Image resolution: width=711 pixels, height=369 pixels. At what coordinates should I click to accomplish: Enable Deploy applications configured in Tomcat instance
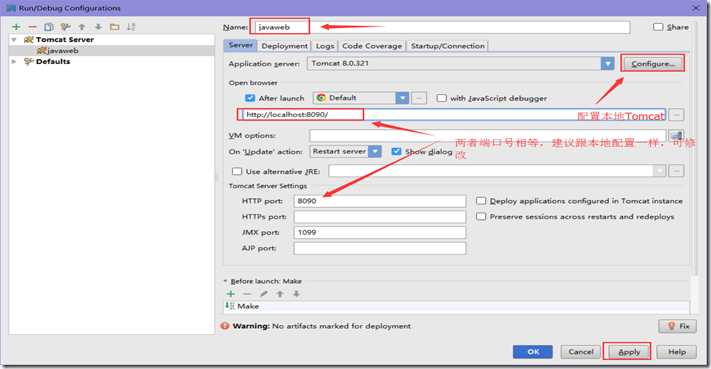click(481, 200)
